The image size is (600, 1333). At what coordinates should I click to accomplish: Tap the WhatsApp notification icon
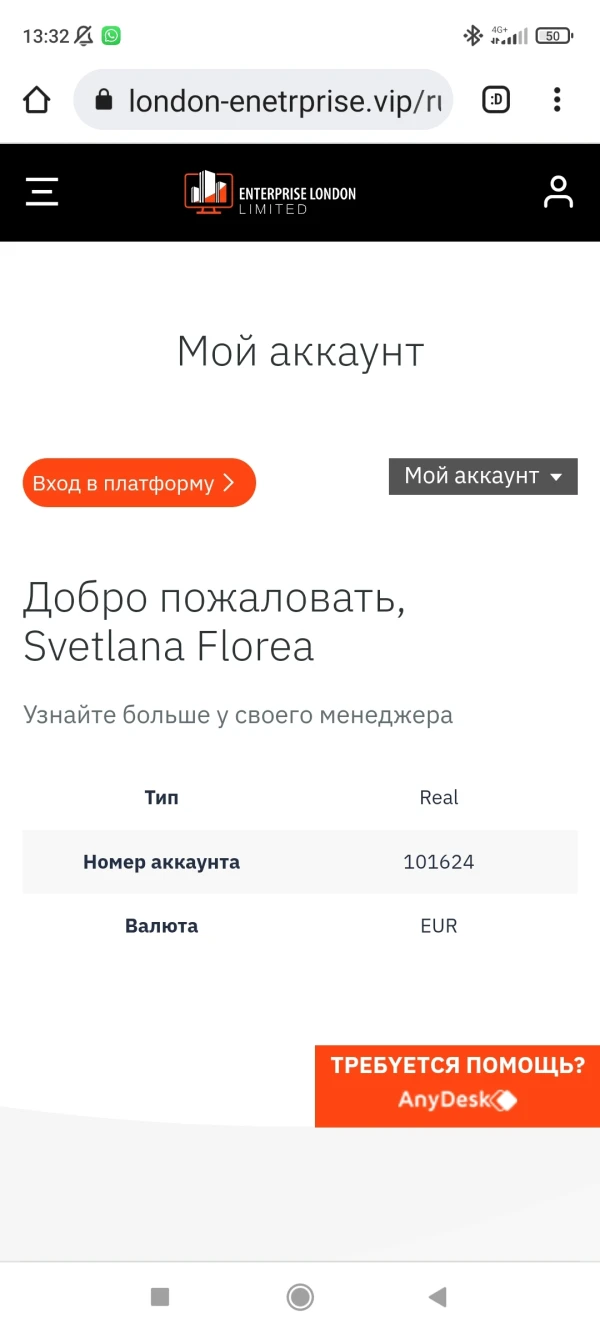point(111,36)
